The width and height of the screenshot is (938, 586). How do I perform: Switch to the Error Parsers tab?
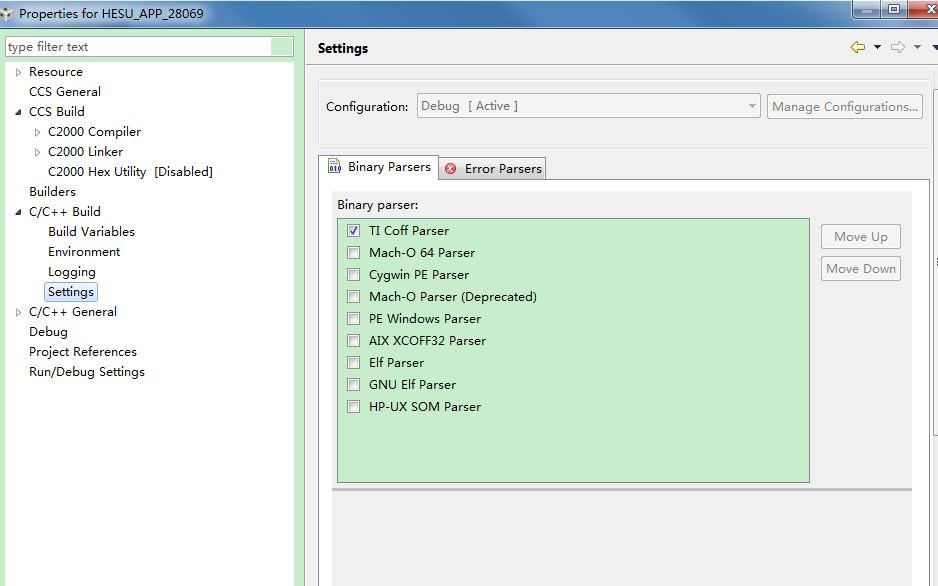coord(492,169)
